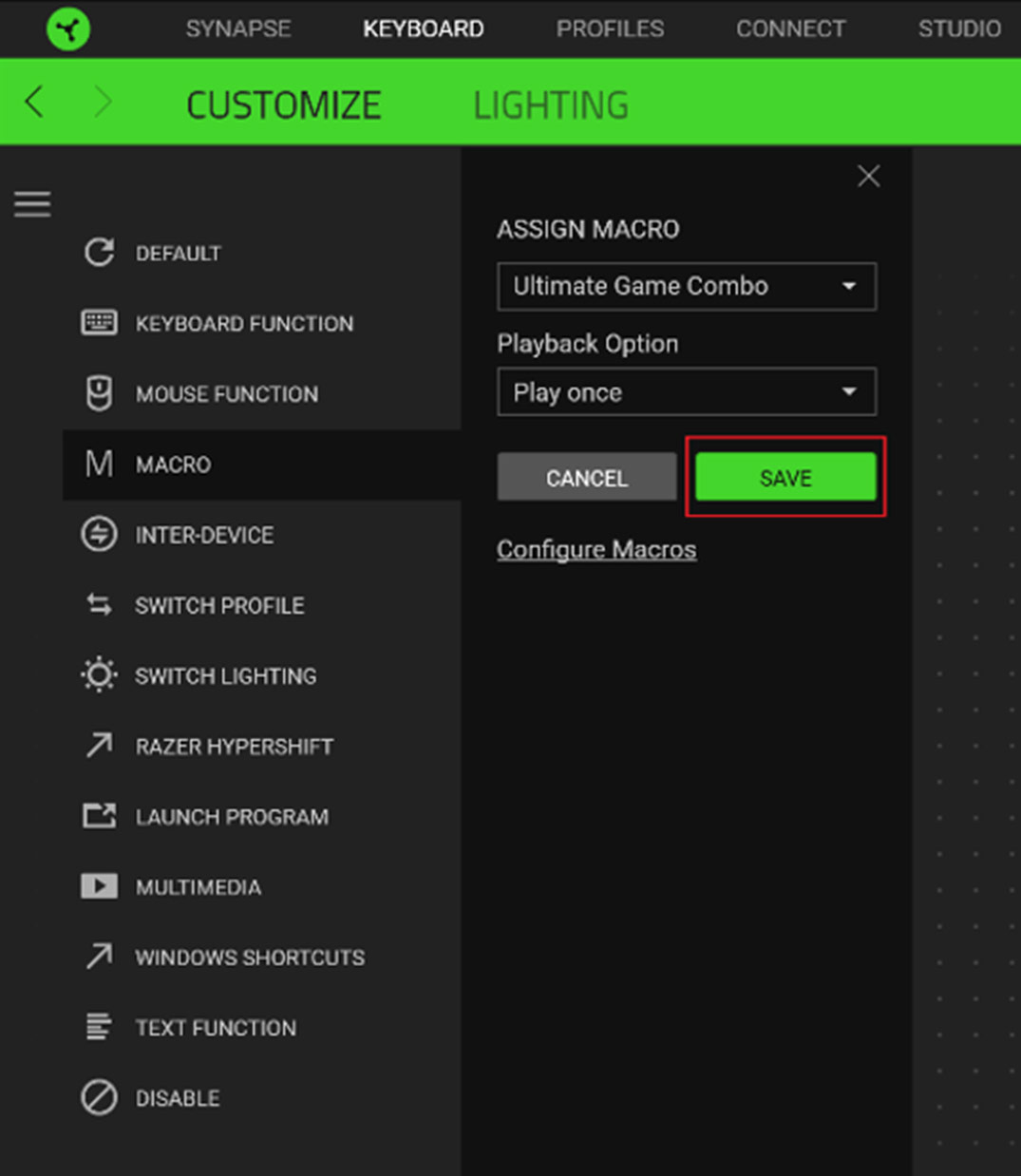The height and width of the screenshot is (1176, 1021).
Task: Select the Switch Lighting icon
Action: coord(99,675)
